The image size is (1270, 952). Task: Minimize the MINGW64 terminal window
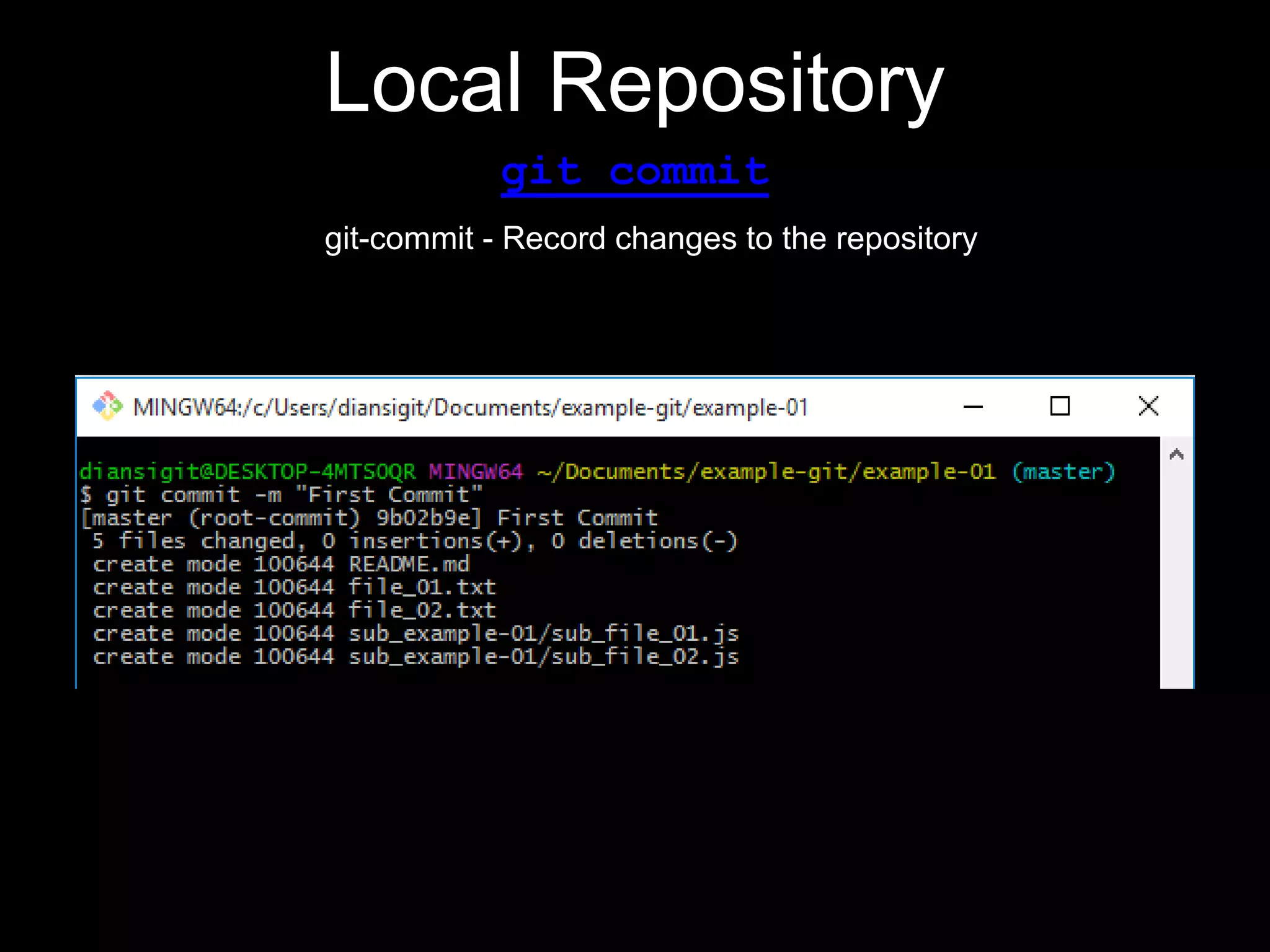(973, 407)
